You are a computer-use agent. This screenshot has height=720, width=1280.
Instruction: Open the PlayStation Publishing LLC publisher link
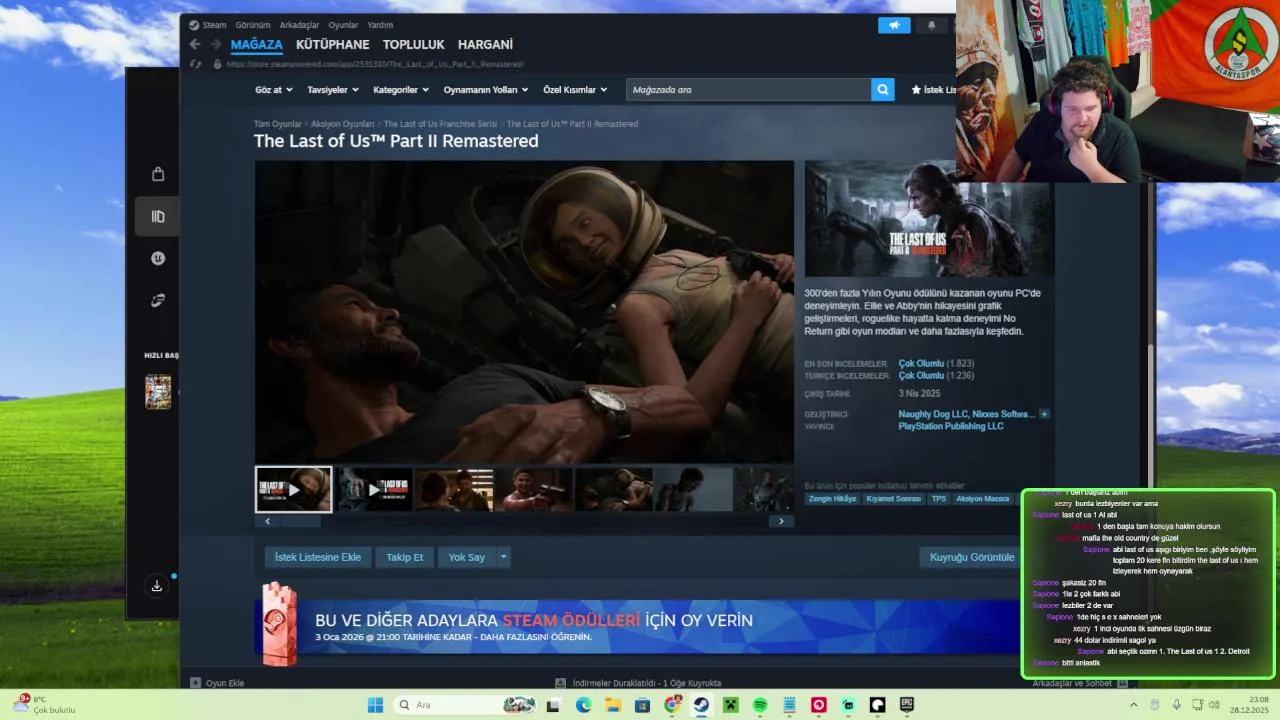click(x=951, y=426)
